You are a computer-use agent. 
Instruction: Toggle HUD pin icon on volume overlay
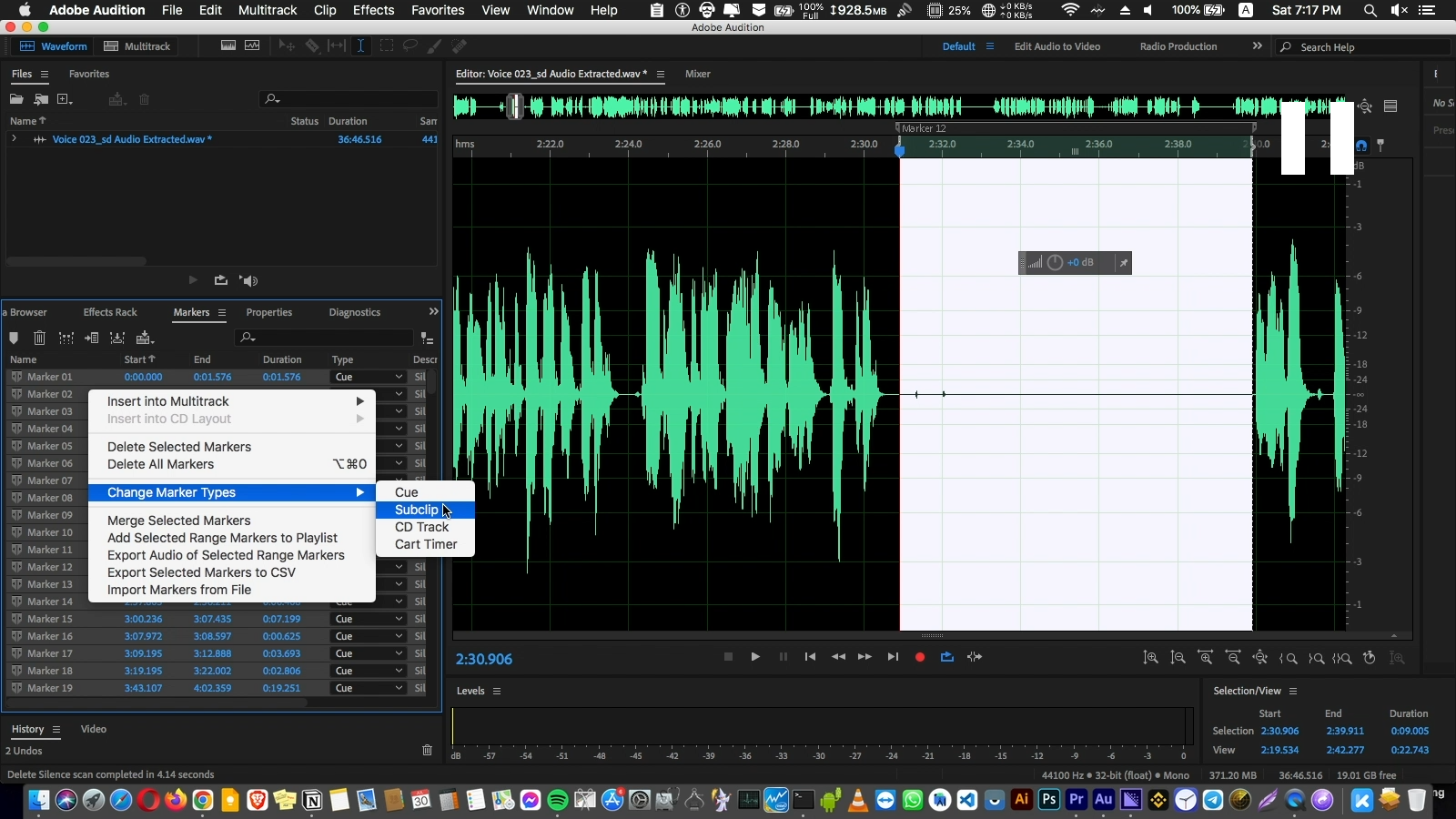tap(1123, 263)
